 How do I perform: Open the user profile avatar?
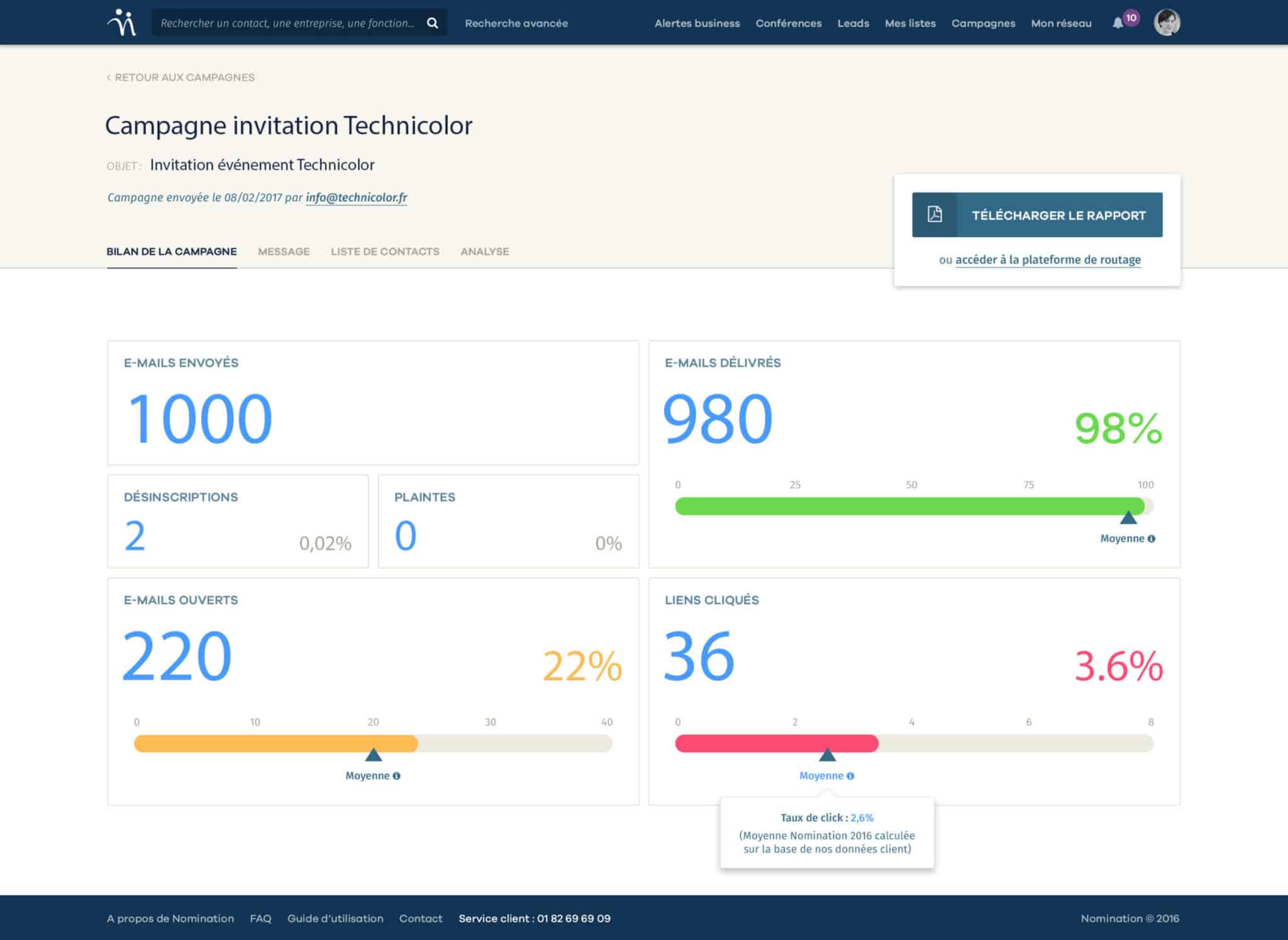[1167, 23]
